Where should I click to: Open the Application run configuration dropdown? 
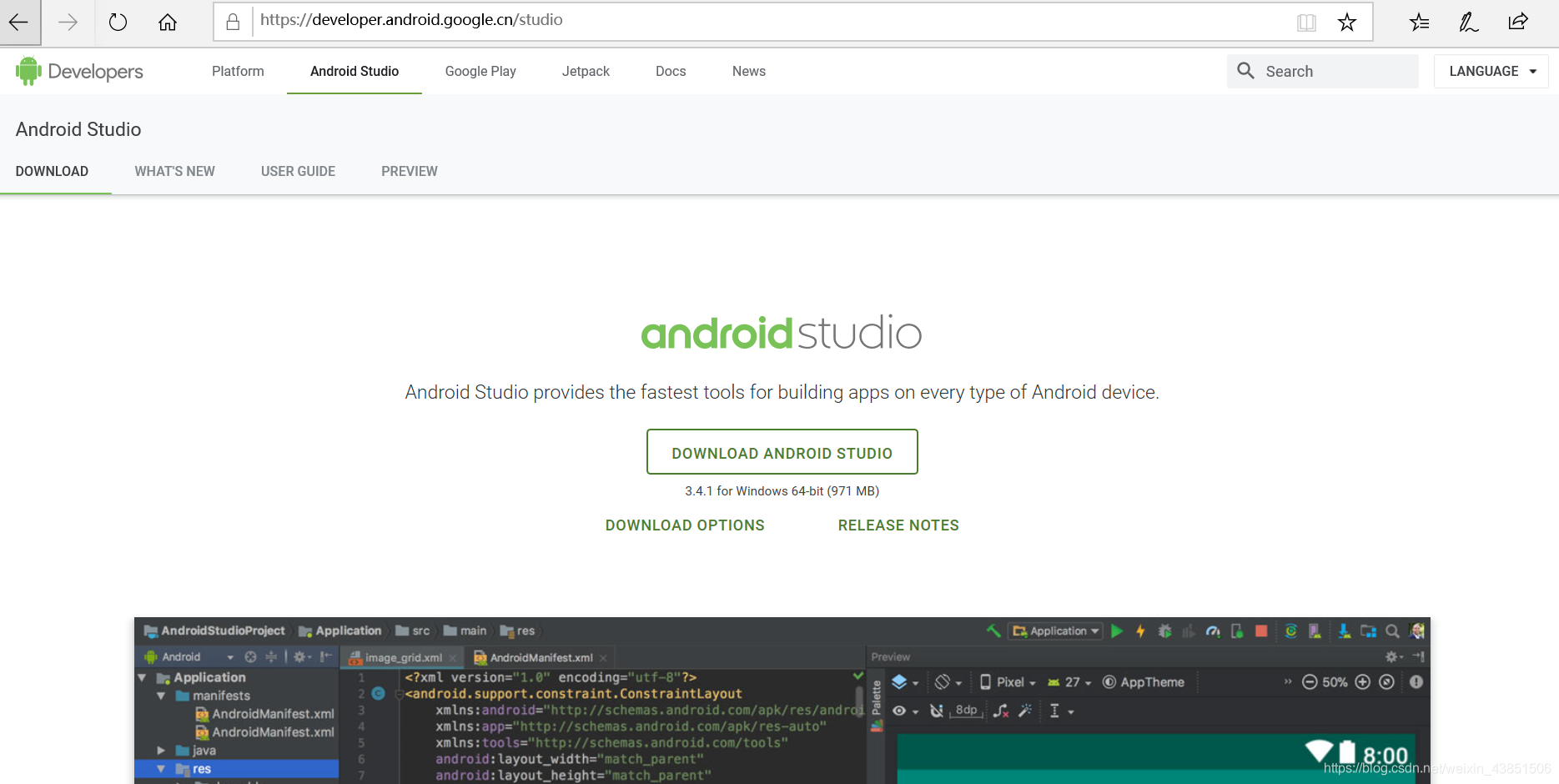click(x=1055, y=631)
